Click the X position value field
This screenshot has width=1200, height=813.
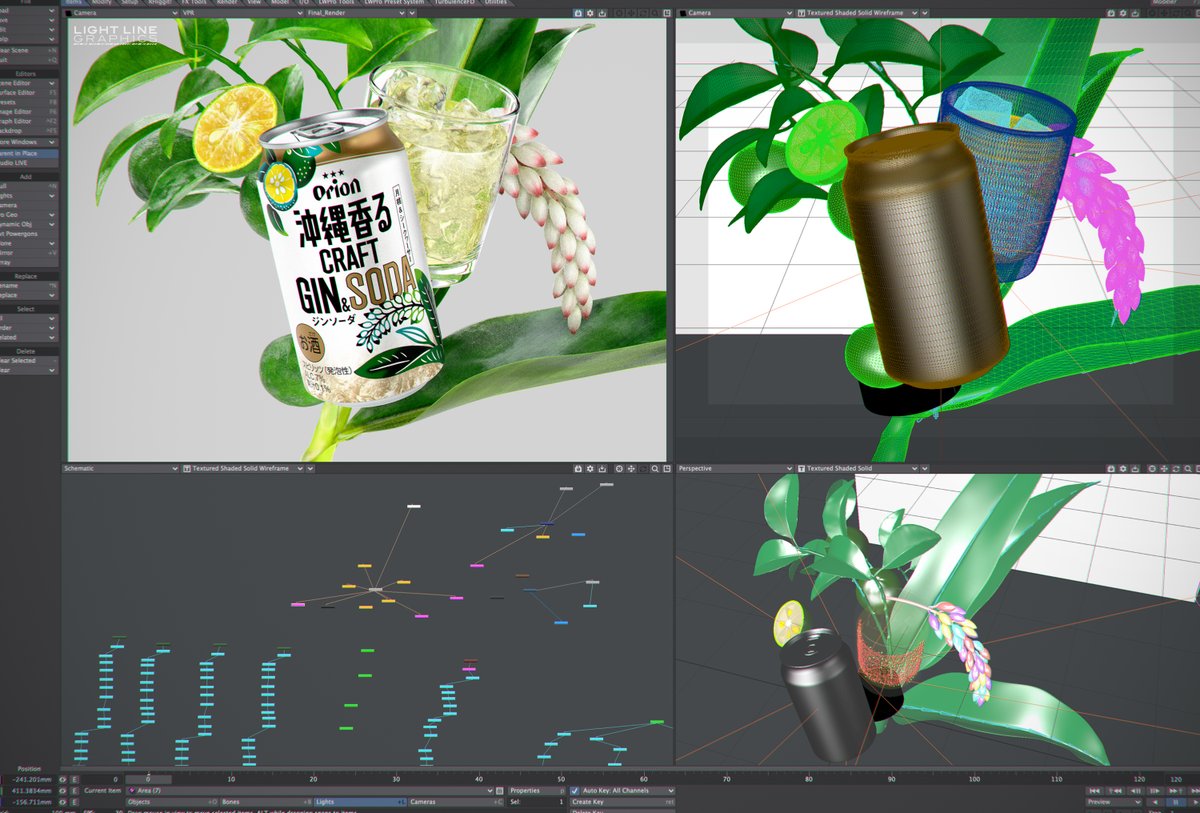coord(27,779)
